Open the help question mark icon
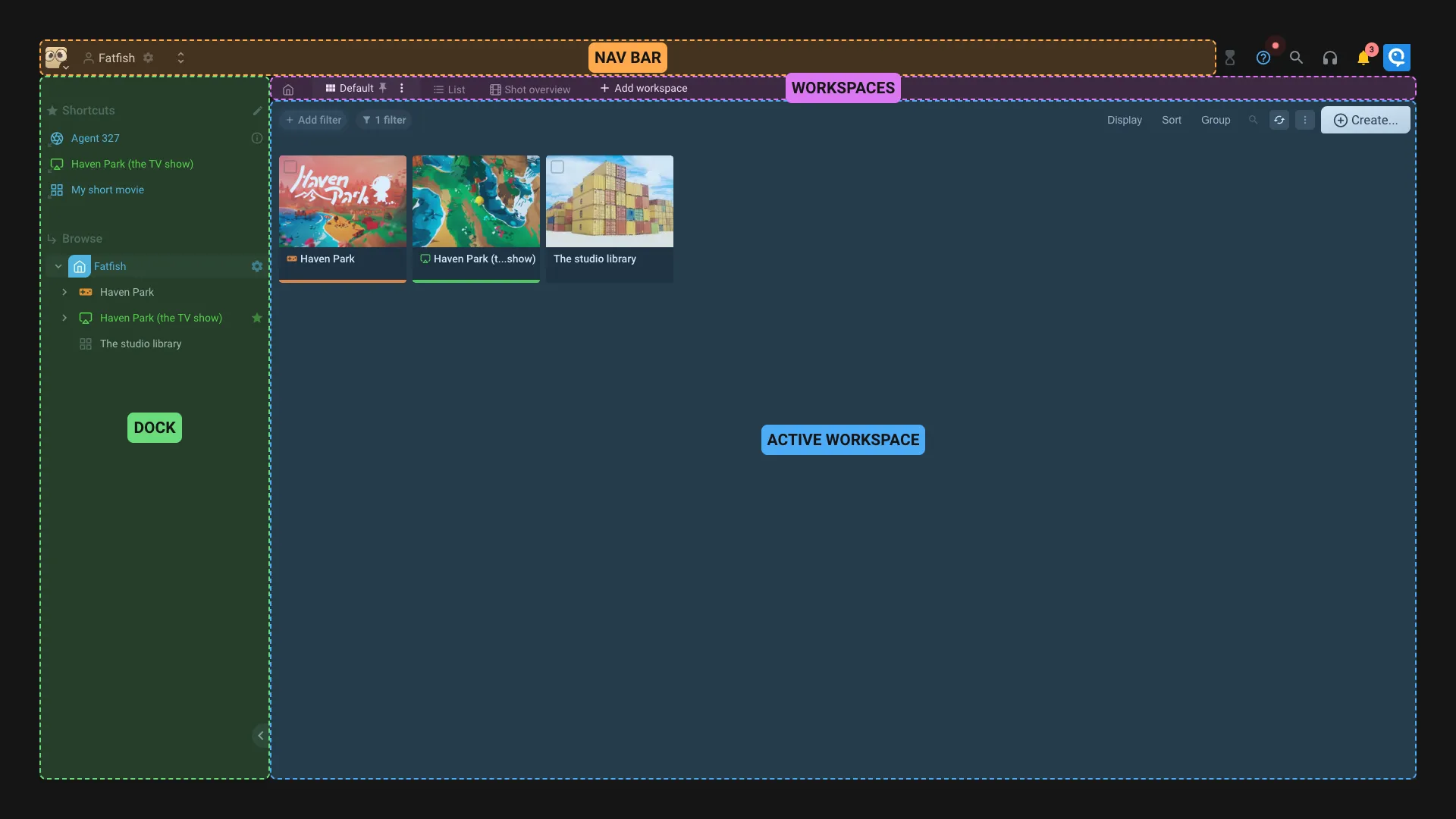This screenshot has width=1456, height=819. [x=1263, y=58]
